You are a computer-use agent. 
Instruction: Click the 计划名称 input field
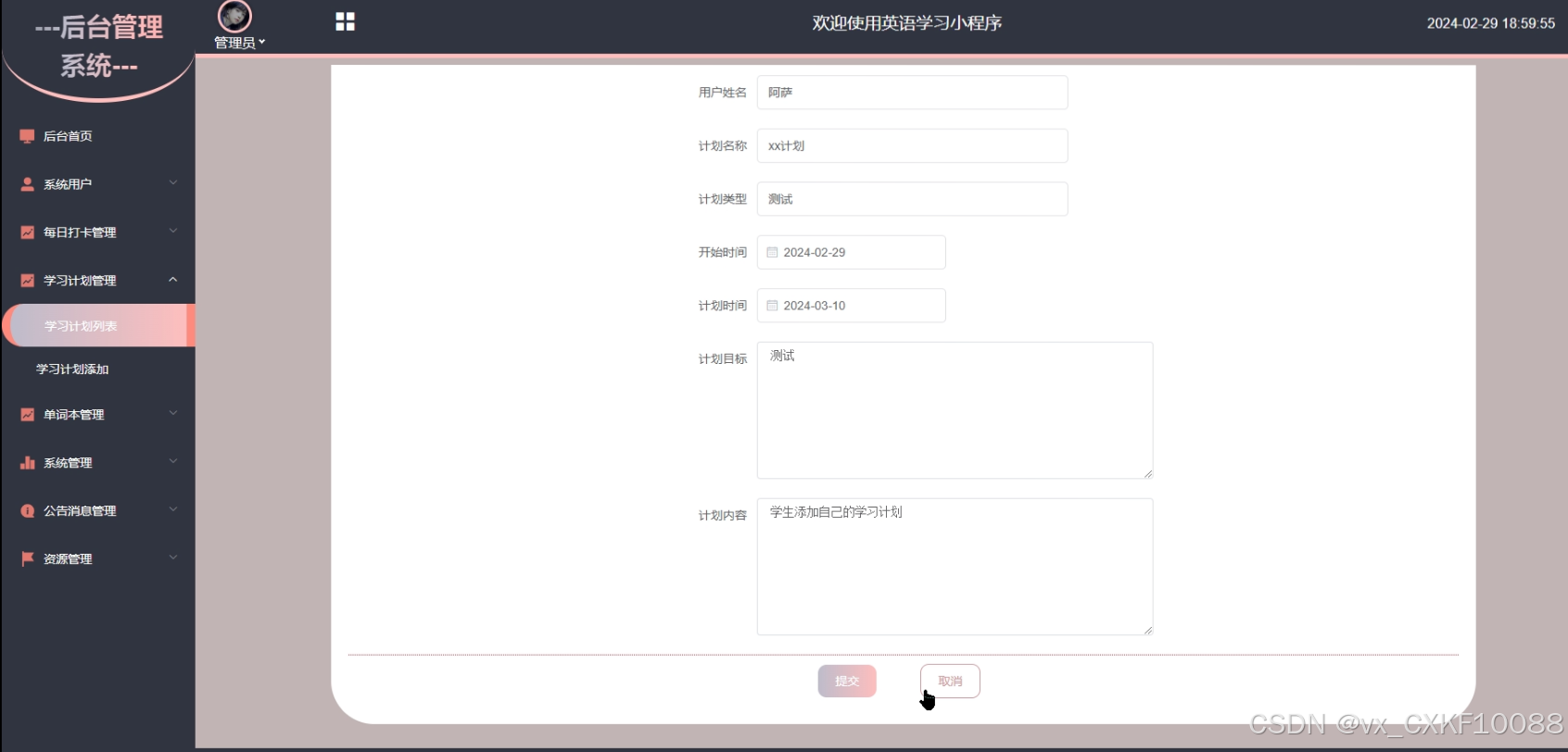point(912,145)
